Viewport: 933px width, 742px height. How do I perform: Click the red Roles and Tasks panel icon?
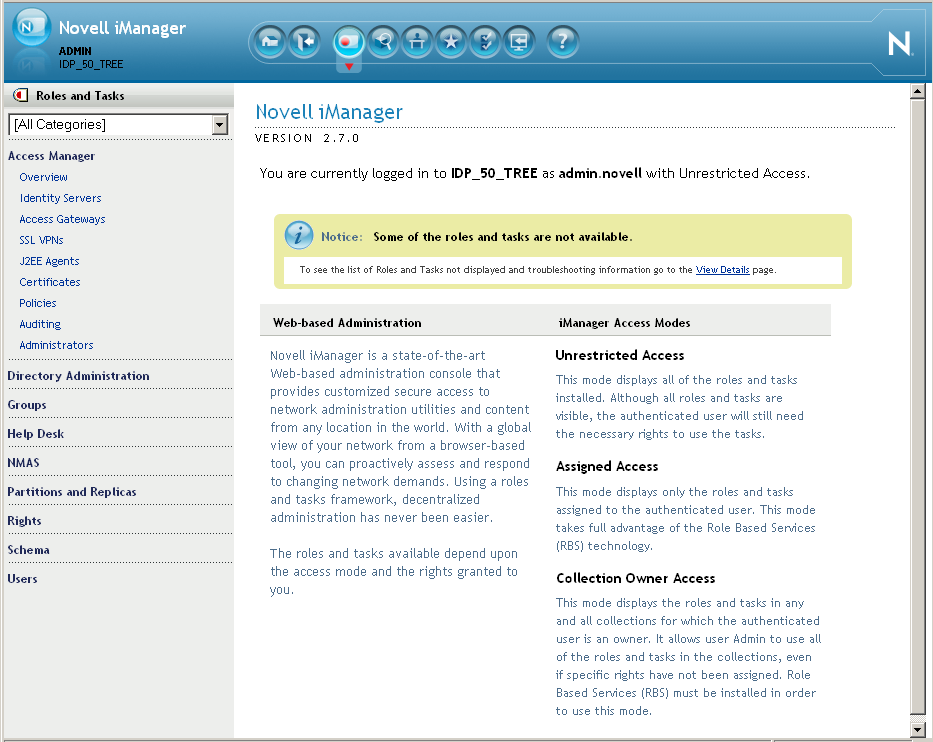point(21,95)
